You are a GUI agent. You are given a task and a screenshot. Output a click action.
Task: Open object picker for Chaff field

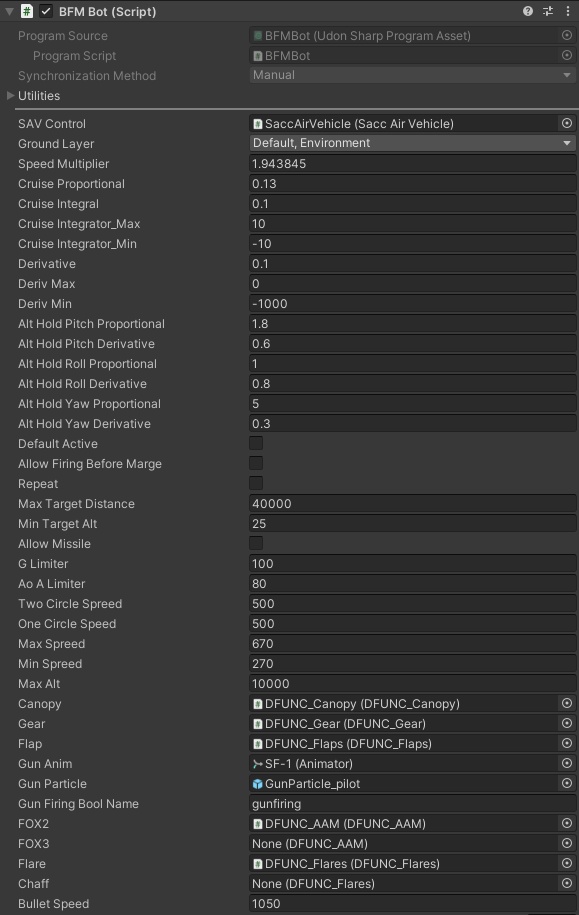click(x=567, y=883)
